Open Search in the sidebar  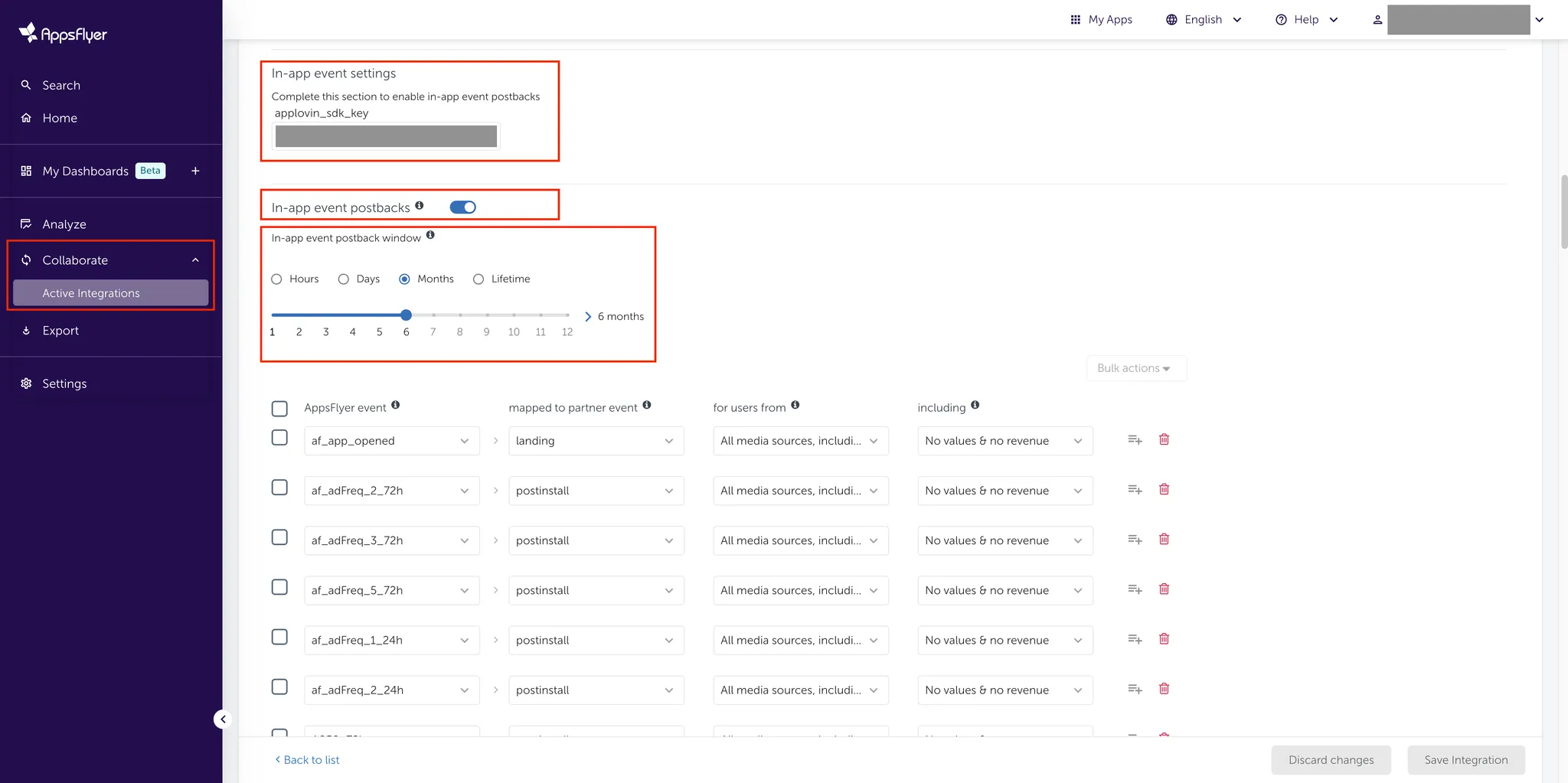pyautogui.click(x=61, y=85)
